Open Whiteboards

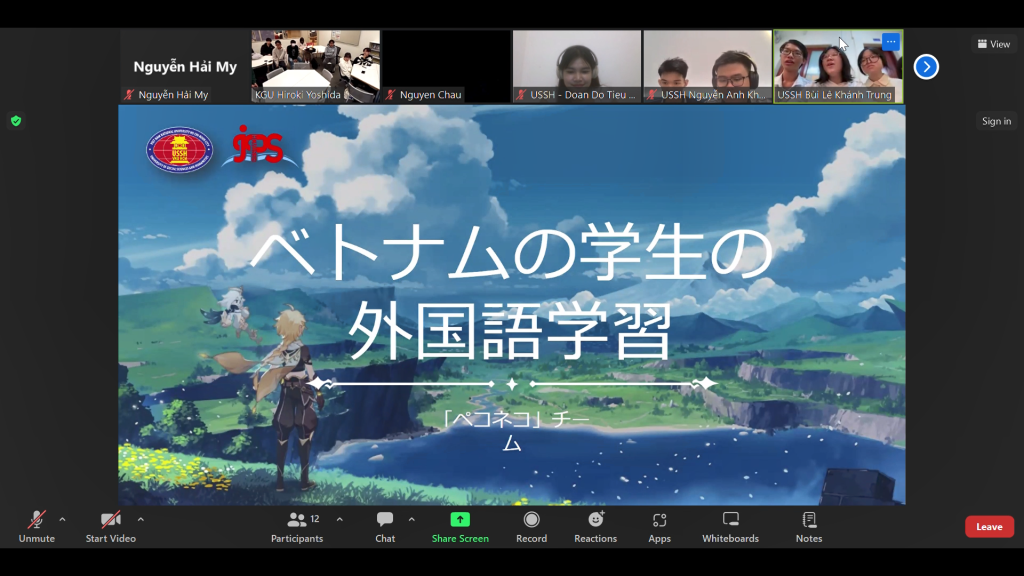coord(730,526)
